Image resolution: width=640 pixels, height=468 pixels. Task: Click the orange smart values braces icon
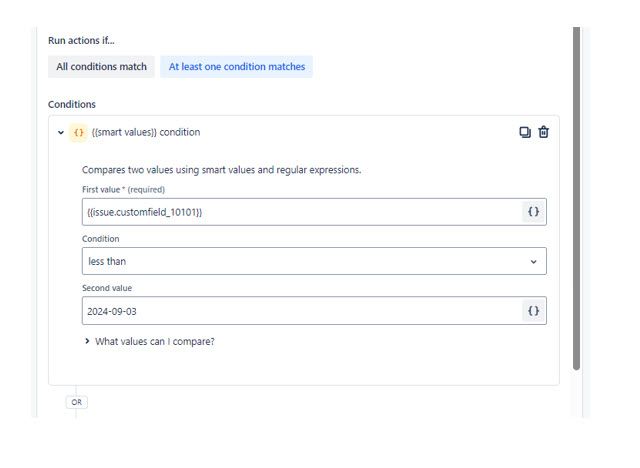78,133
